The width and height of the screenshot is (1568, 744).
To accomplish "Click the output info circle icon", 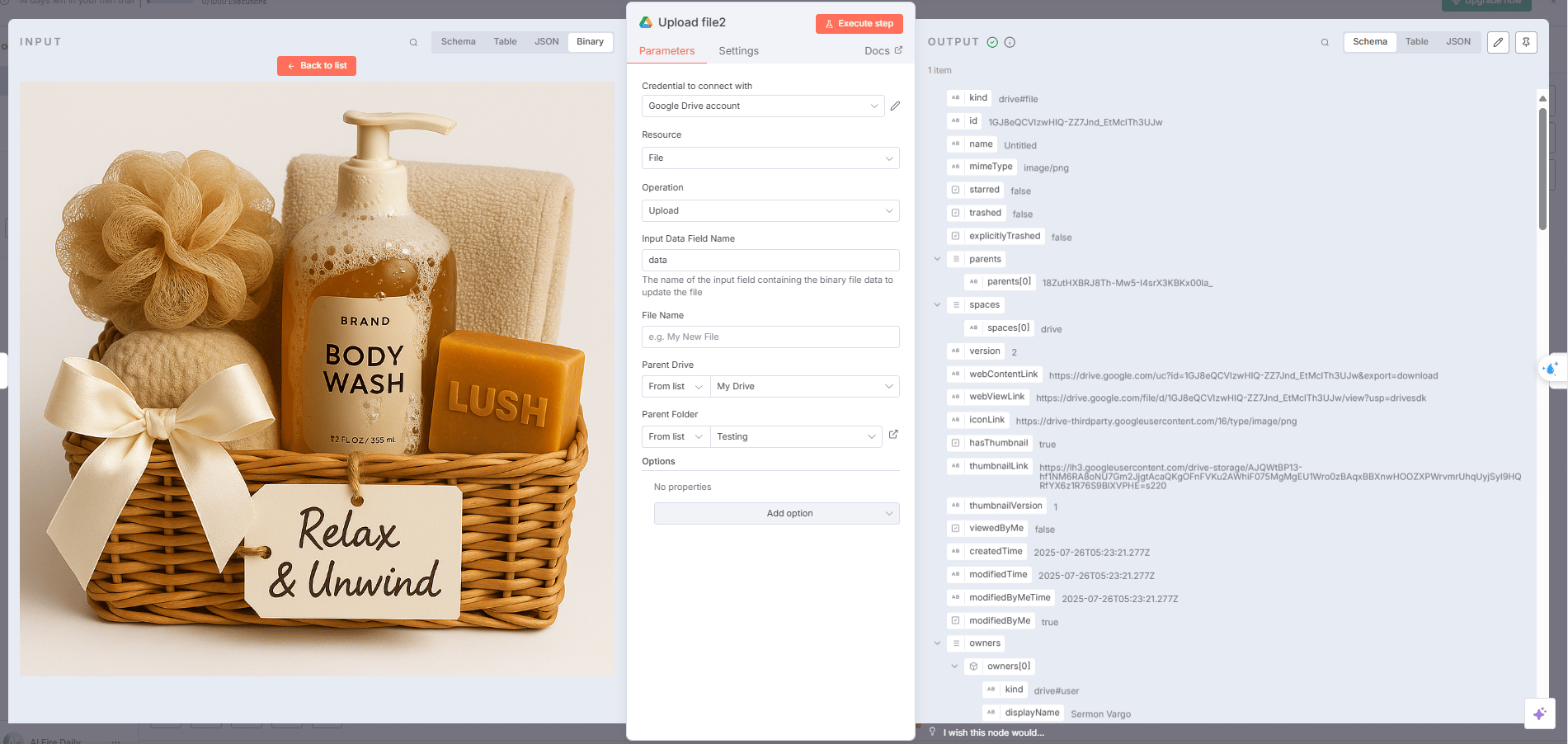I will pyautogui.click(x=1010, y=42).
